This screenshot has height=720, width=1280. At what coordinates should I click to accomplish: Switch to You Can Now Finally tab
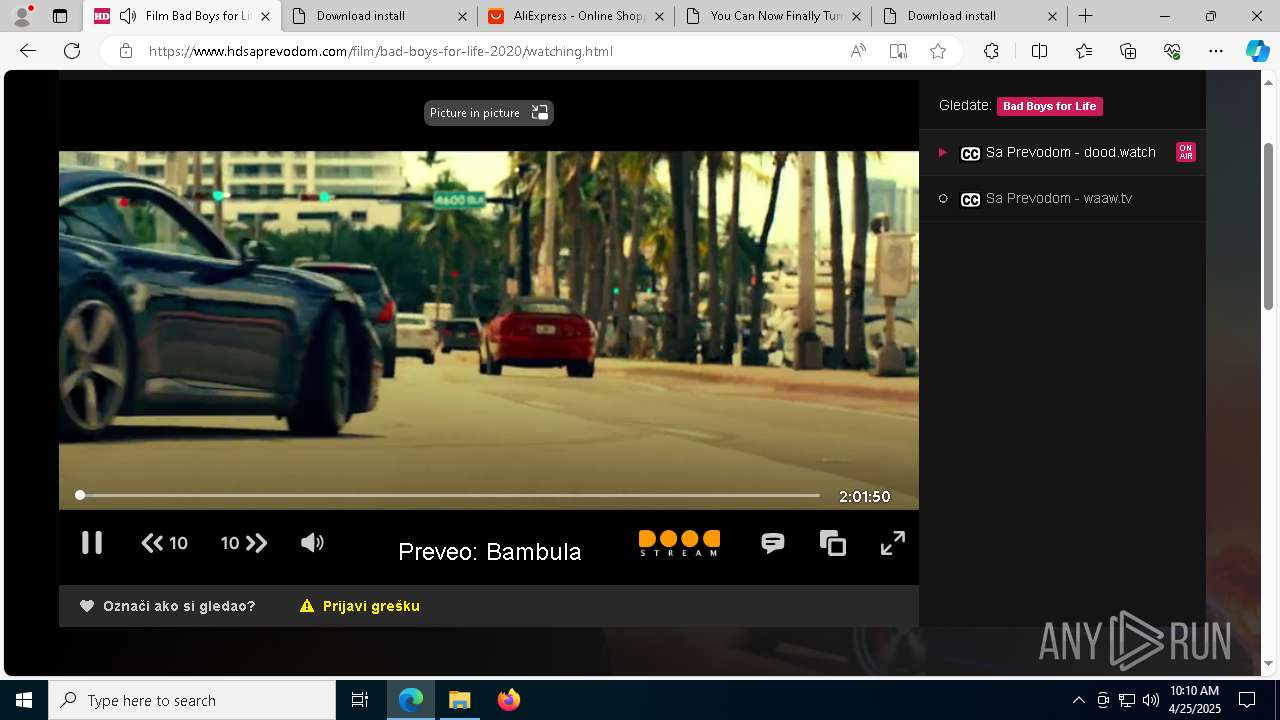pyautogui.click(x=774, y=16)
